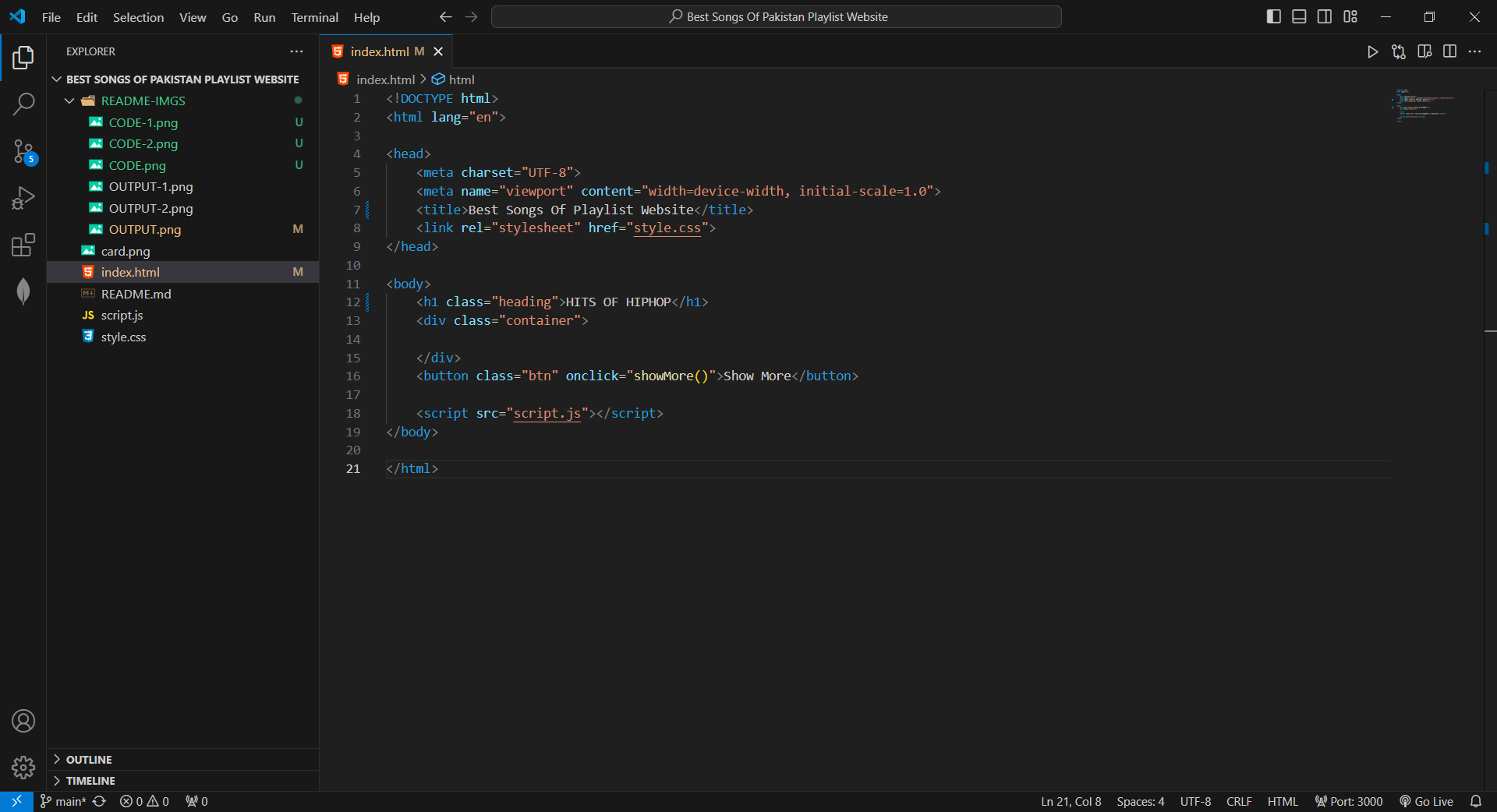Split the editor right
Image resolution: width=1497 pixels, height=812 pixels.
click(1449, 51)
